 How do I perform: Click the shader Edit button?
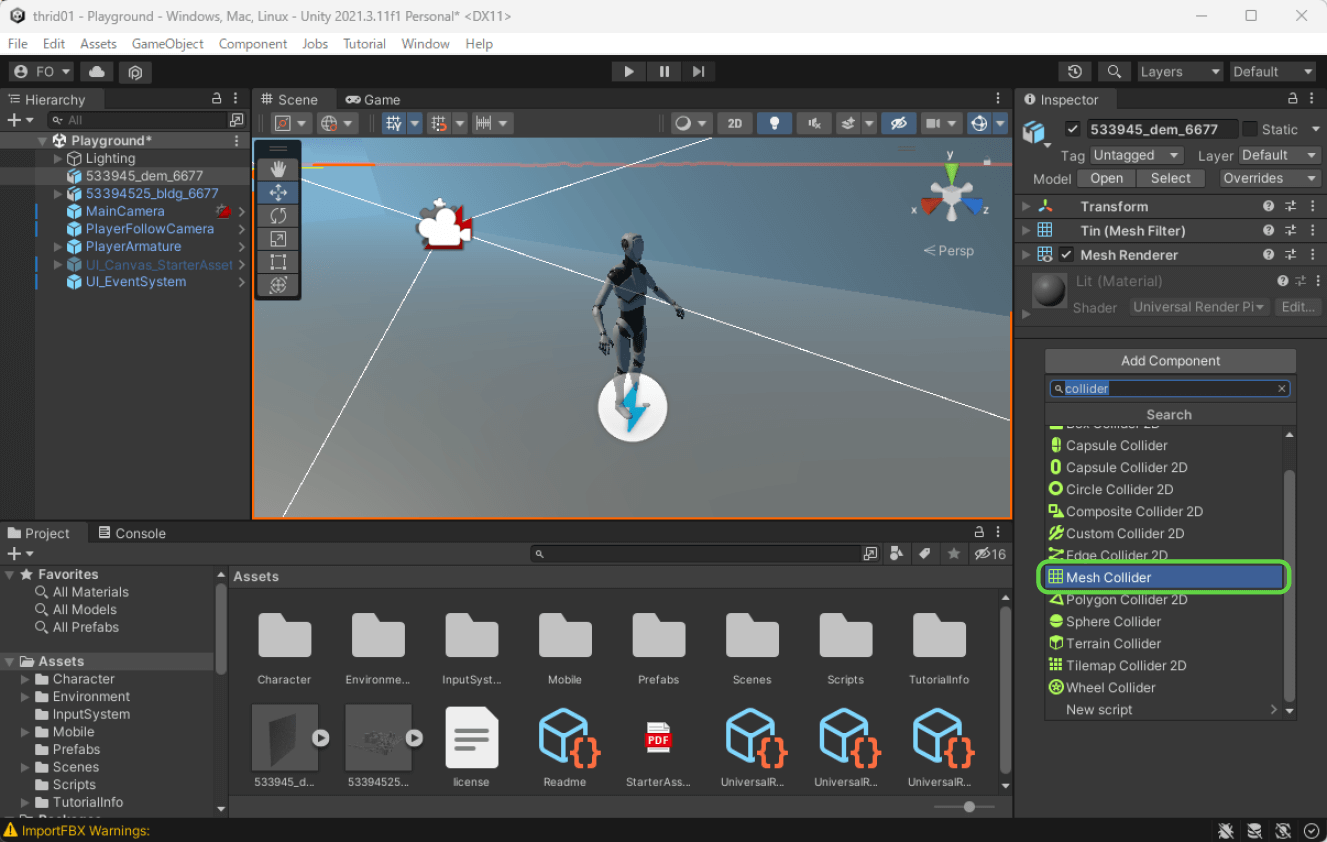1298,307
